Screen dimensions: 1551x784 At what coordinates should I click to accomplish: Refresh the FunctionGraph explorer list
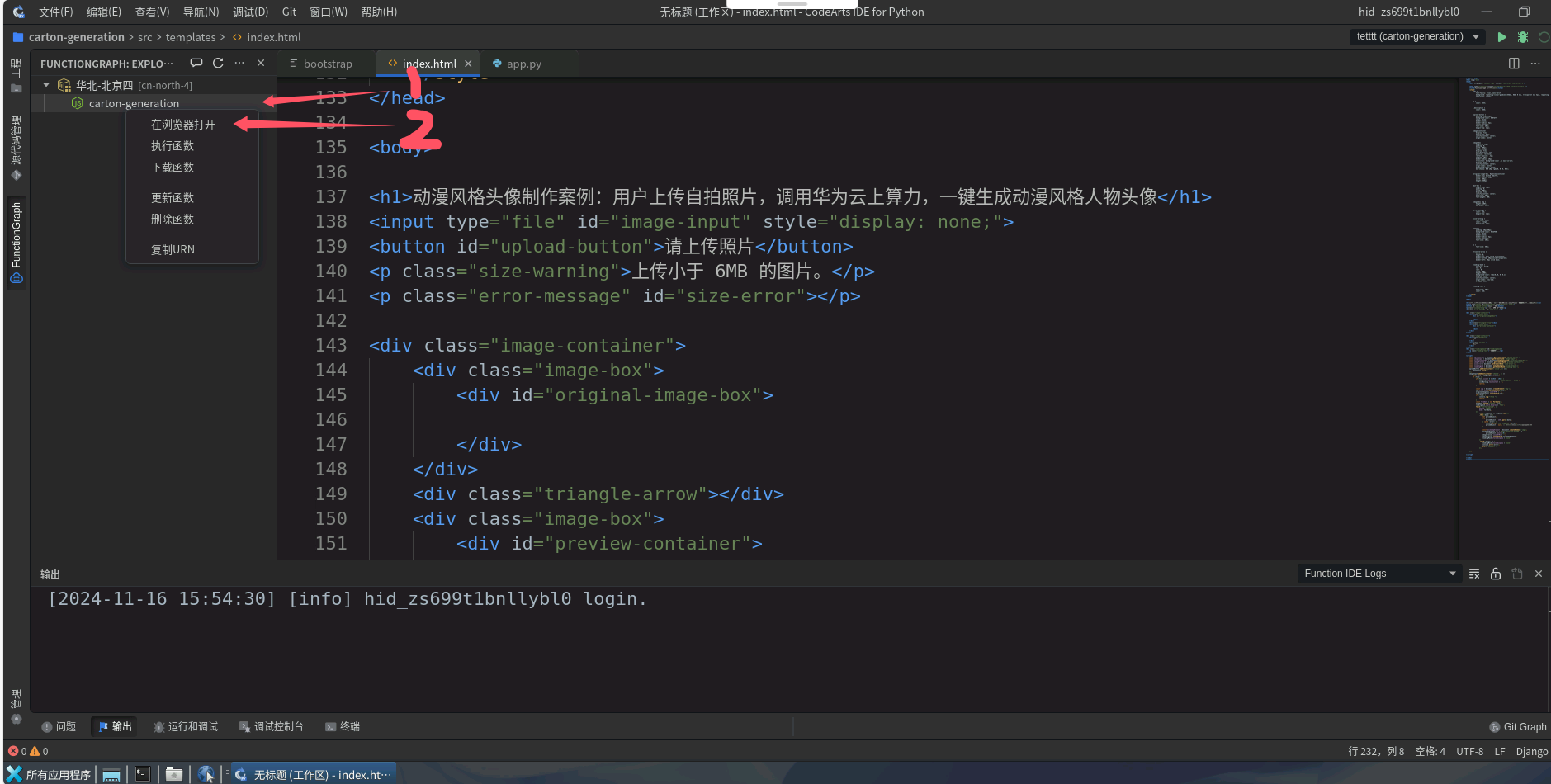click(218, 63)
